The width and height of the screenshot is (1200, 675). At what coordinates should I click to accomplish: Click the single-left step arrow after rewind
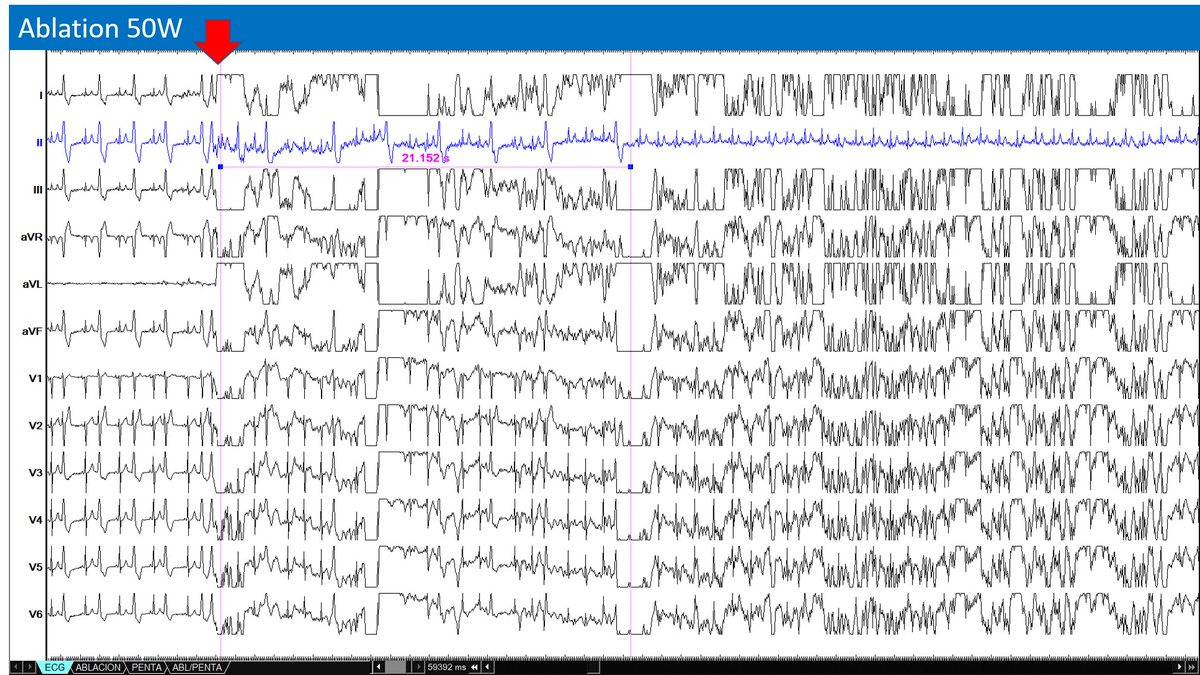point(487,667)
